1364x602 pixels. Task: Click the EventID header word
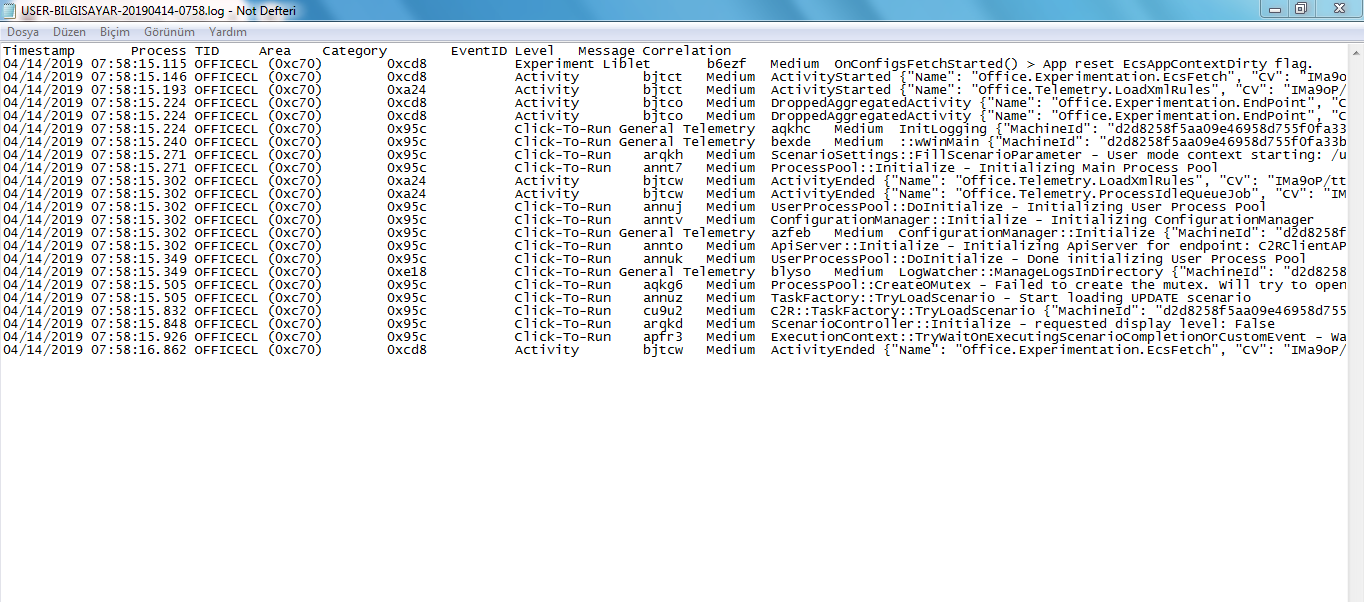coord(479,51)
